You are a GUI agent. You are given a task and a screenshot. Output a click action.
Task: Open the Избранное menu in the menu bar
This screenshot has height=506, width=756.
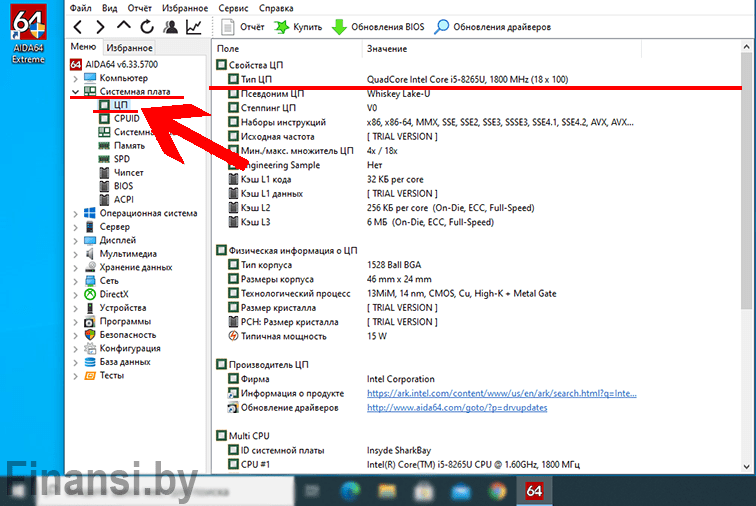click(185, 8)
